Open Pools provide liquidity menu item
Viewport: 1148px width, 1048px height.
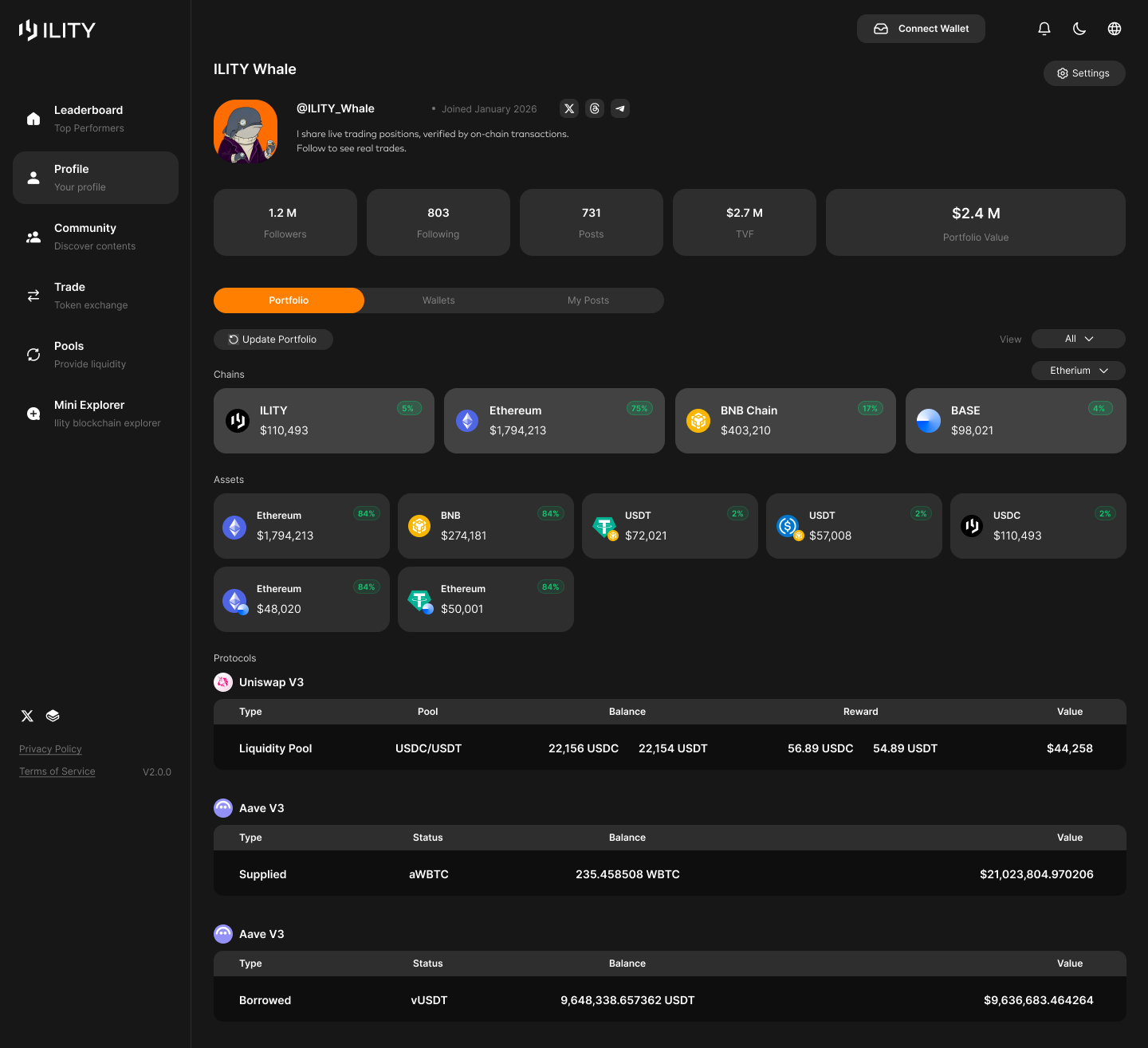coord(96,355)
